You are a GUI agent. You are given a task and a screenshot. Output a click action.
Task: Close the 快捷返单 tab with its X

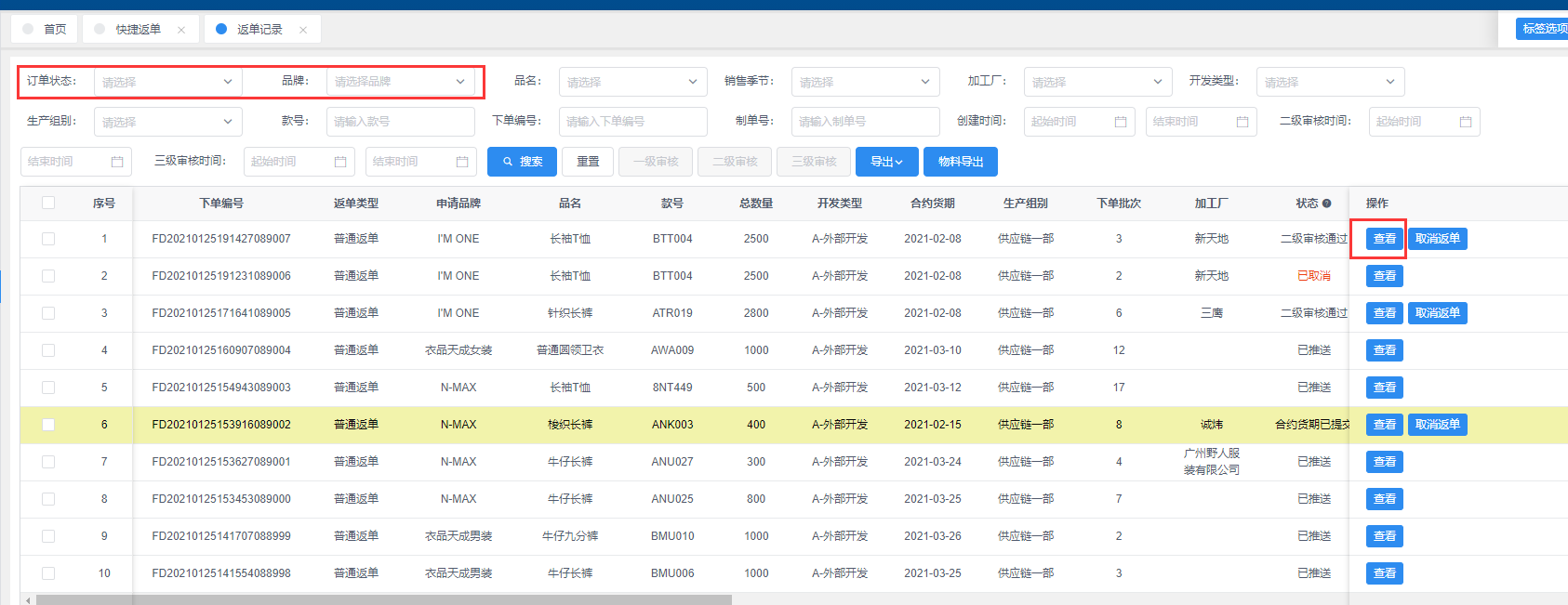181,30
